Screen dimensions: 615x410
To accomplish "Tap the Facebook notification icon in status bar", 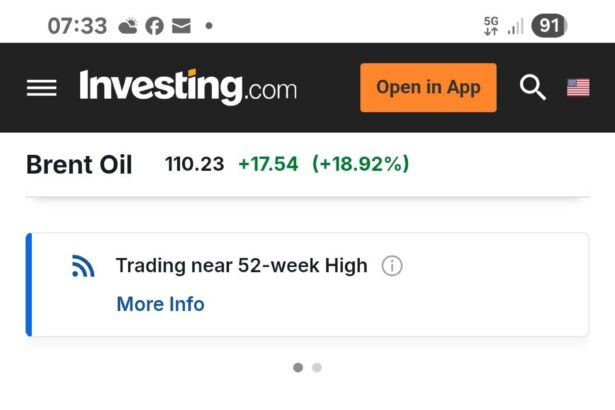I will 154,27.
